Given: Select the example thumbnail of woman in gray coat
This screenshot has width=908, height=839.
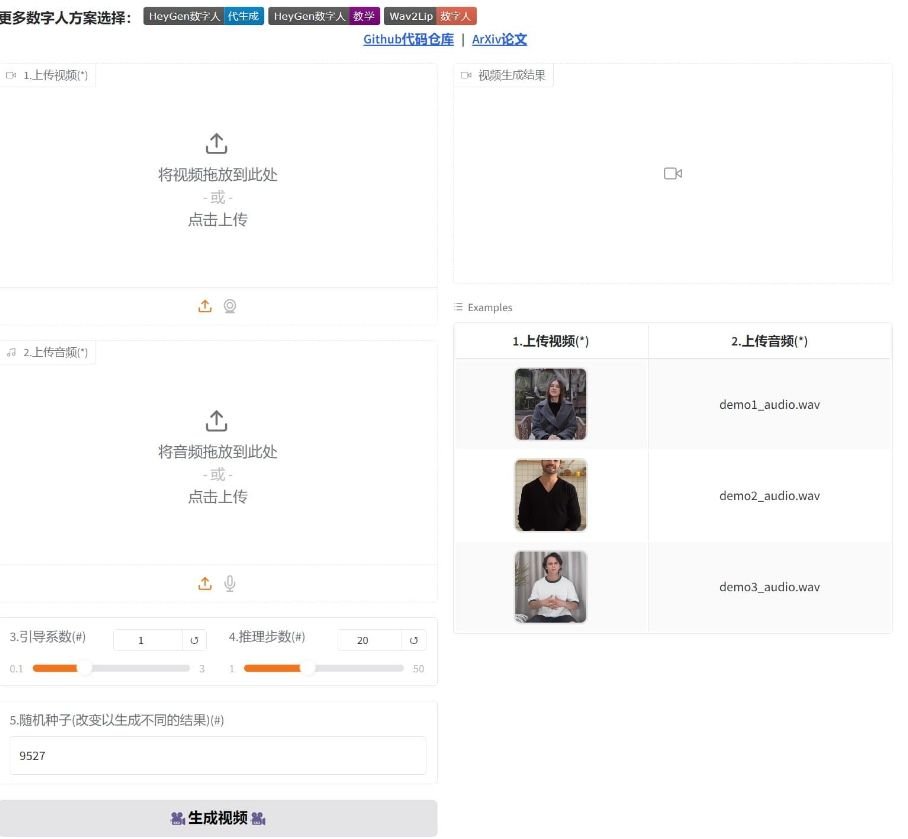Looking at the screenshot, I should [550, 405].
